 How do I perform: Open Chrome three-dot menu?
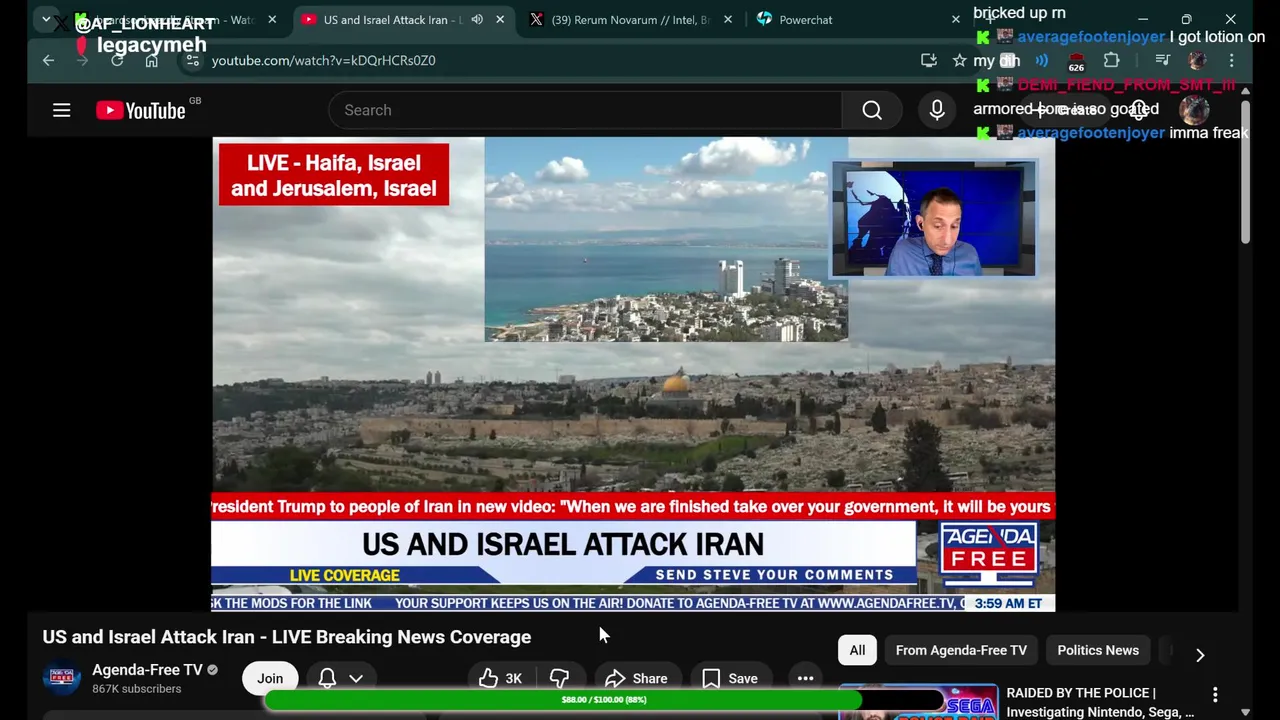click(x=1231, y=60)
